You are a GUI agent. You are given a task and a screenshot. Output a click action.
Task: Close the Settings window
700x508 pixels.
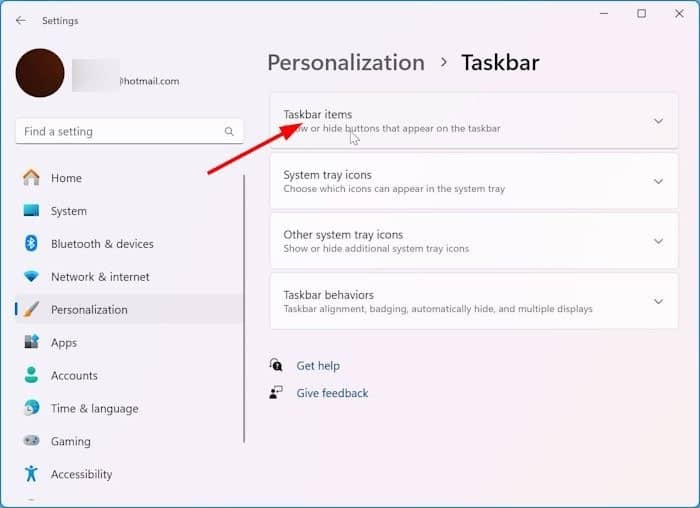click(x=679, y=14)
